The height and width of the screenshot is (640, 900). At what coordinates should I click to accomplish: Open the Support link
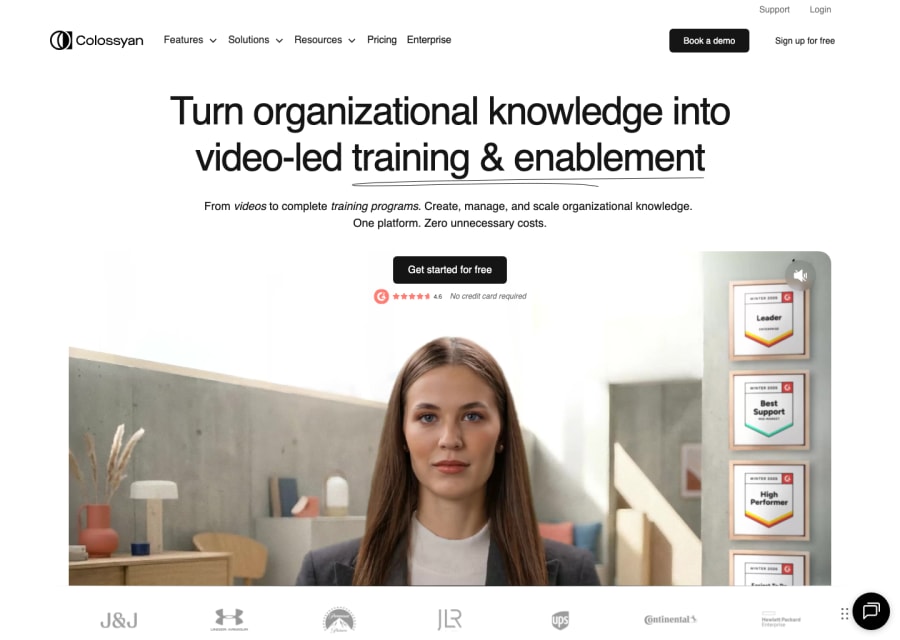click(774, 10)
